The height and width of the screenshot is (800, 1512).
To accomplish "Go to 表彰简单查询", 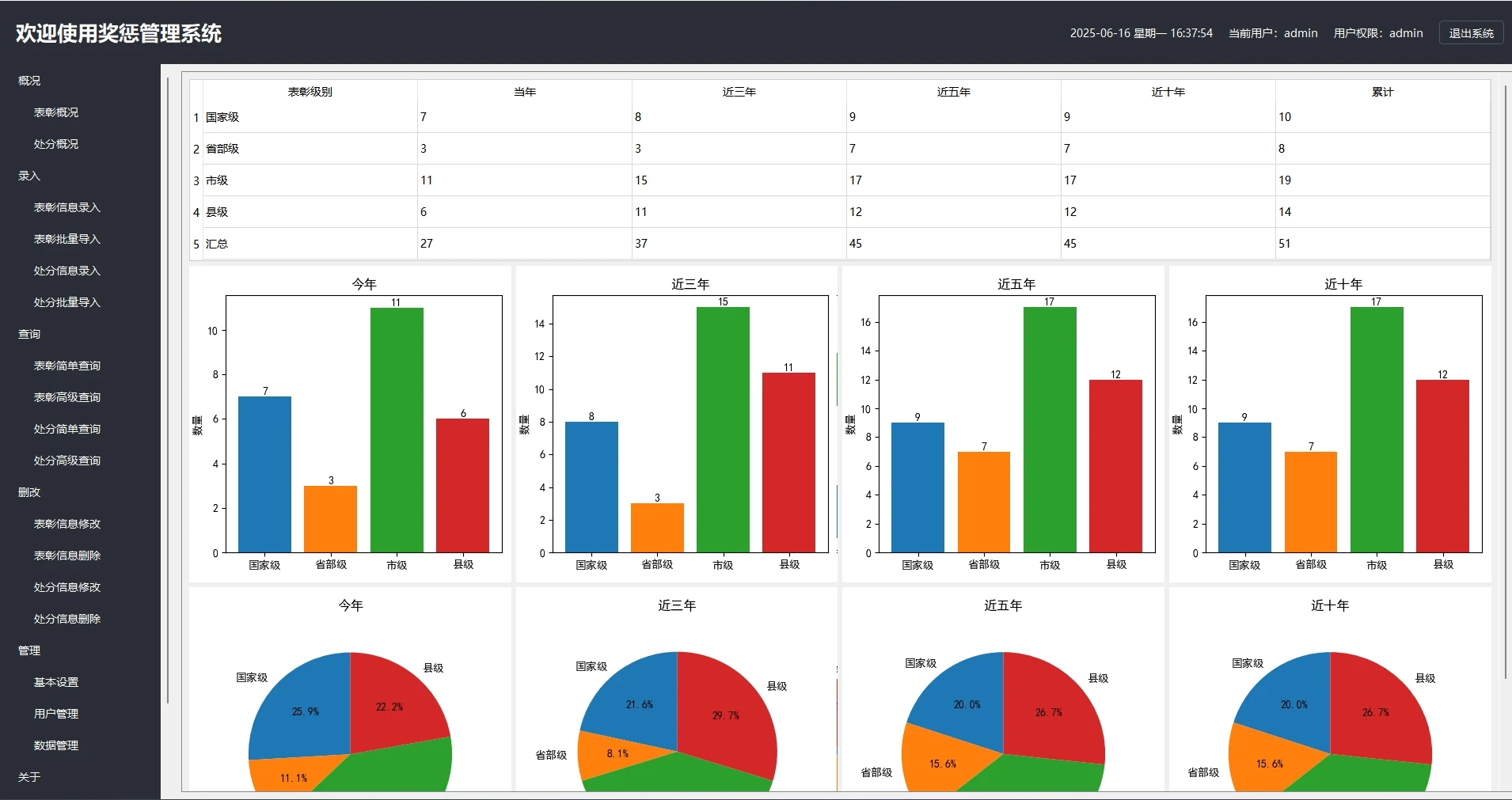I will coord(67,366).
